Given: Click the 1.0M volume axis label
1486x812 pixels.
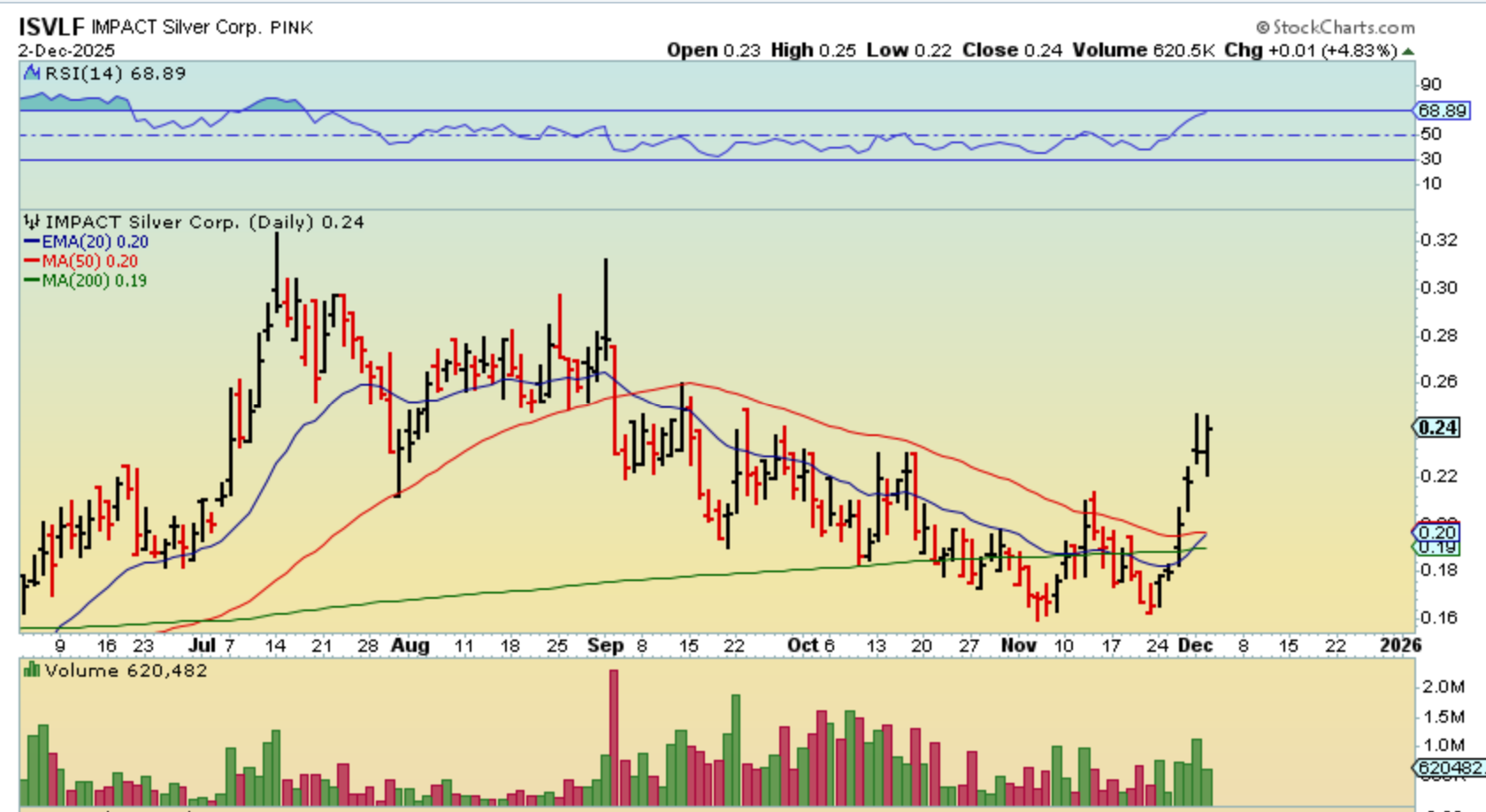Looking at the screenshot, I should pos(1443,747).
